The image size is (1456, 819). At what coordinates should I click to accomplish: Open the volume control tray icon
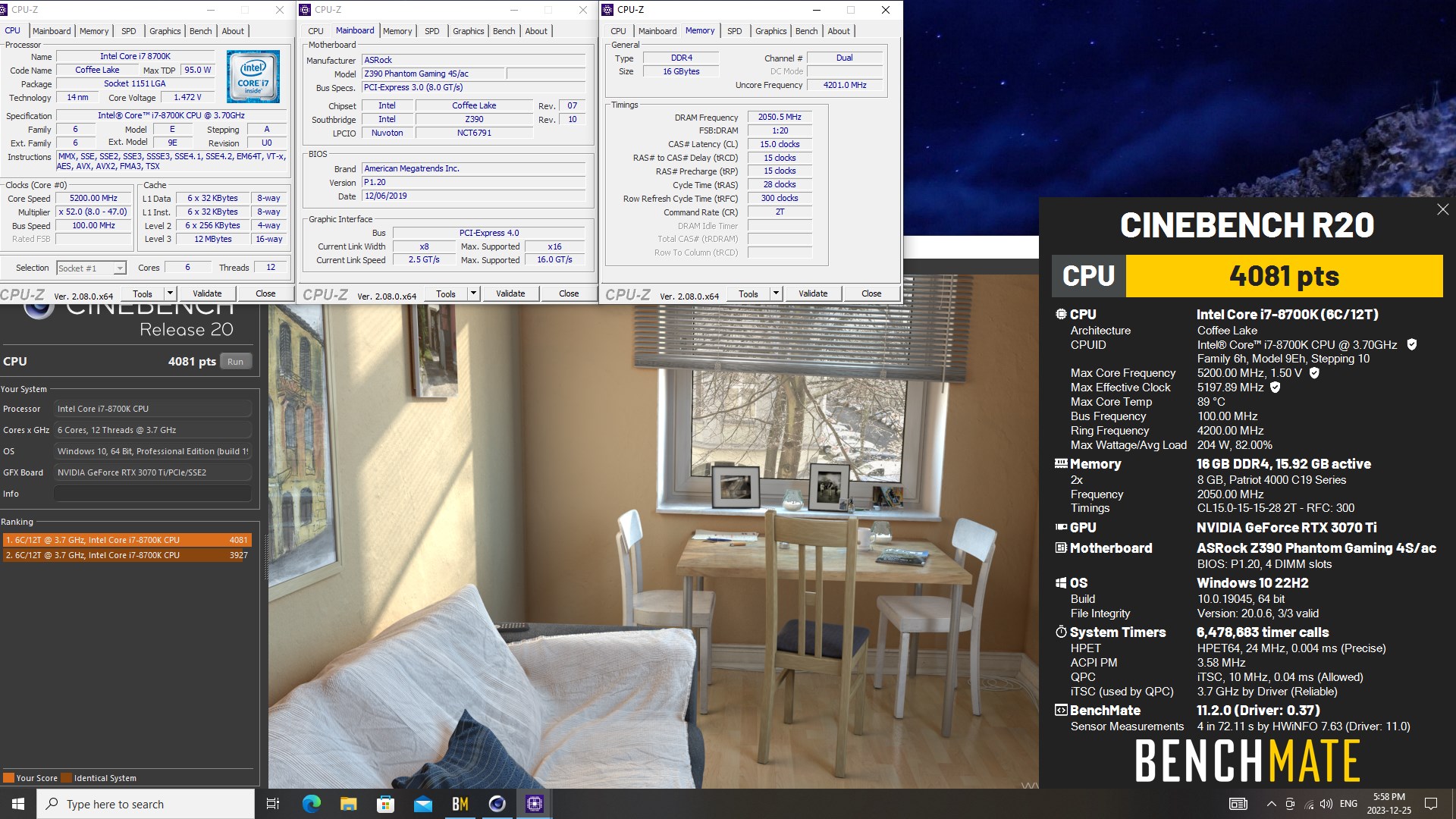tap(1326, 804)
